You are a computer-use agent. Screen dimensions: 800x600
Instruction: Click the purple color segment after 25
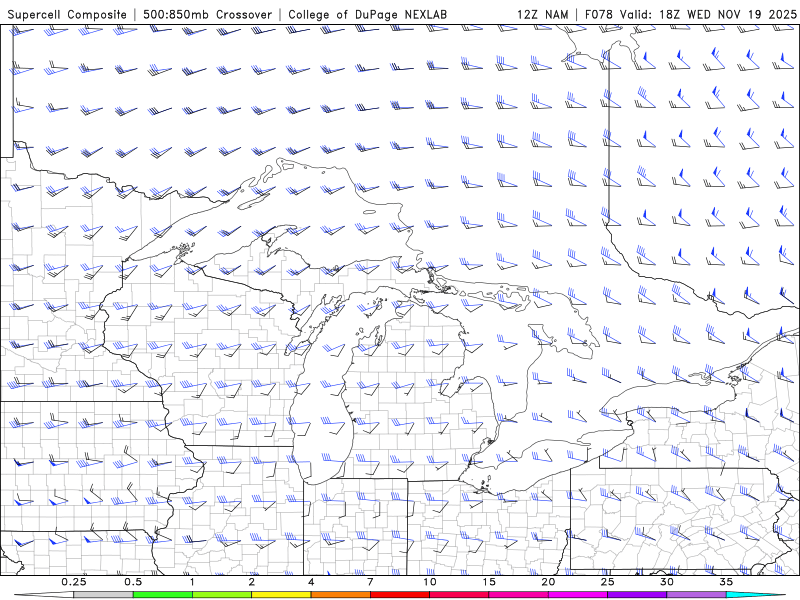637,595
